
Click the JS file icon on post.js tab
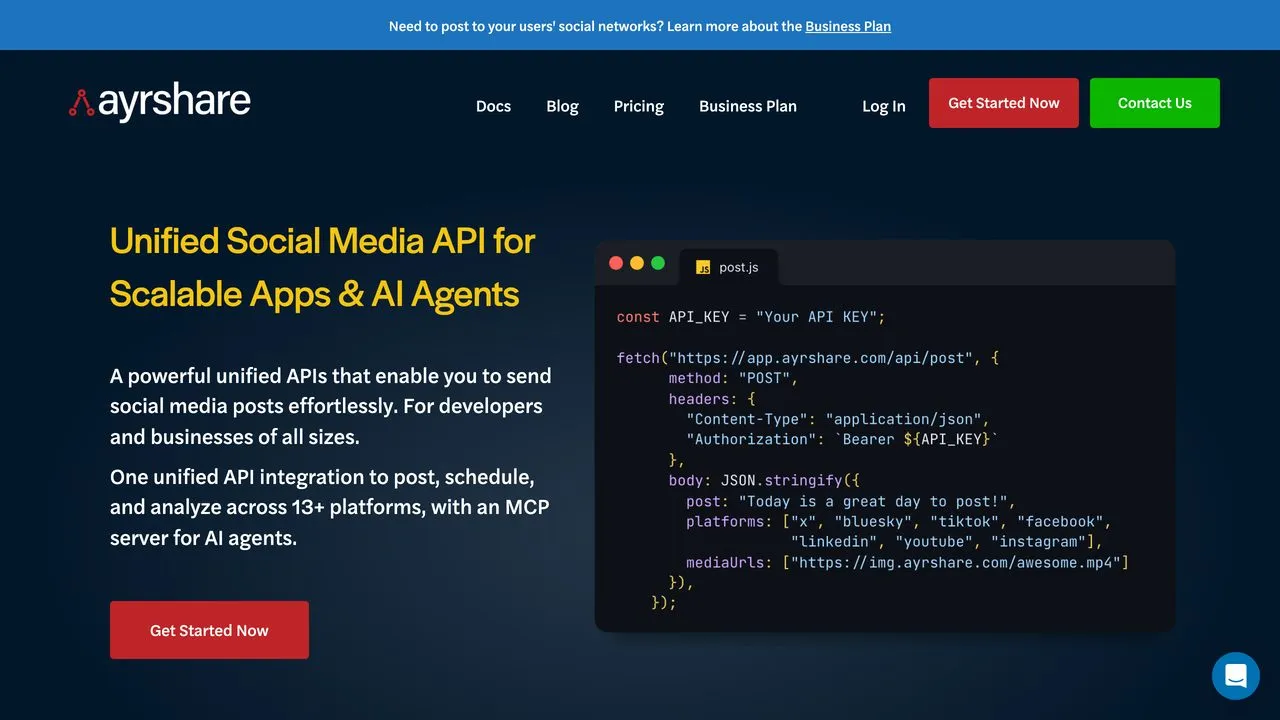coord(703,267)
